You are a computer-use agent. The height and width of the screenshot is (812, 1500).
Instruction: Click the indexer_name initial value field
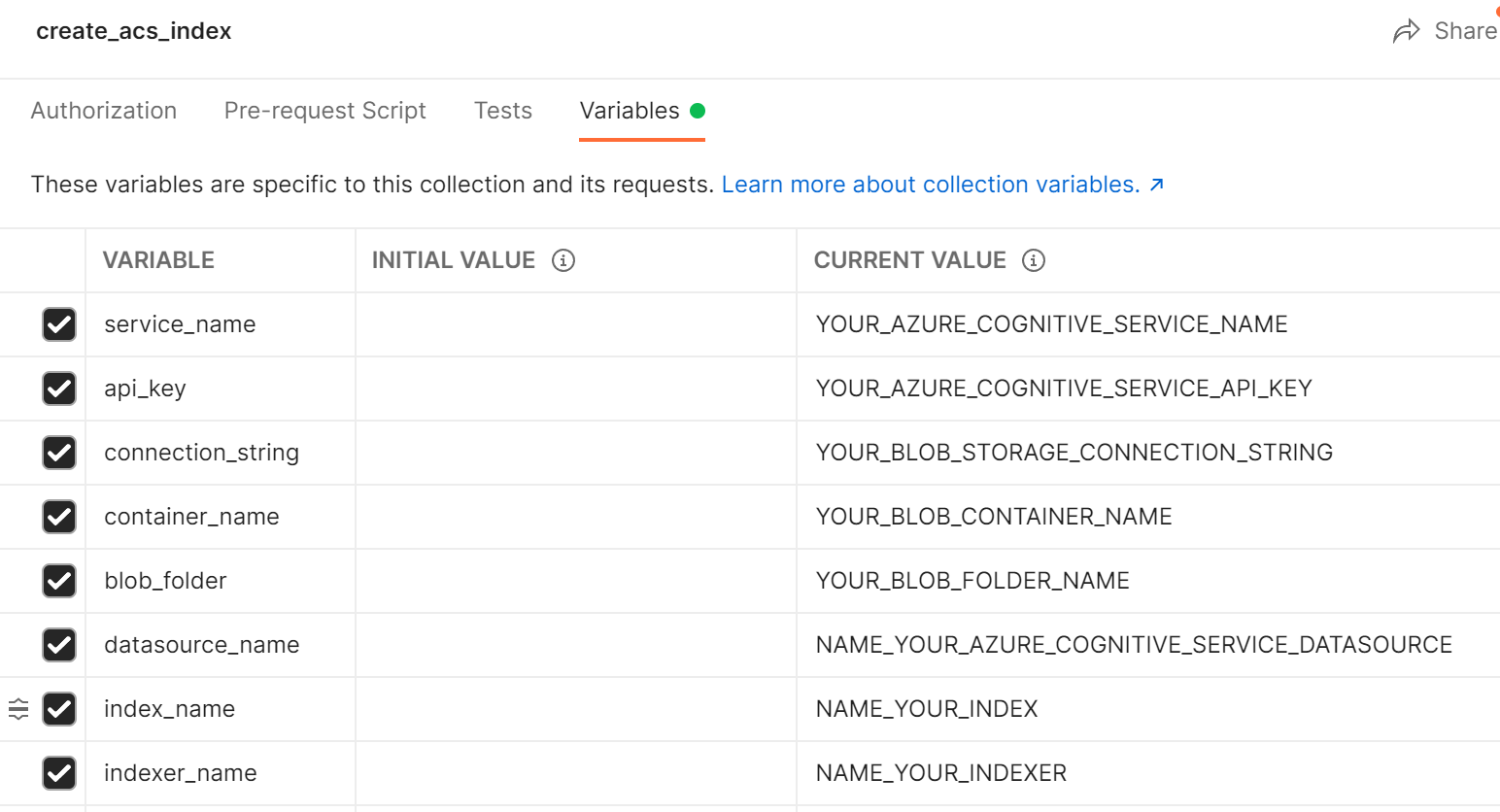tap(576, 773)
